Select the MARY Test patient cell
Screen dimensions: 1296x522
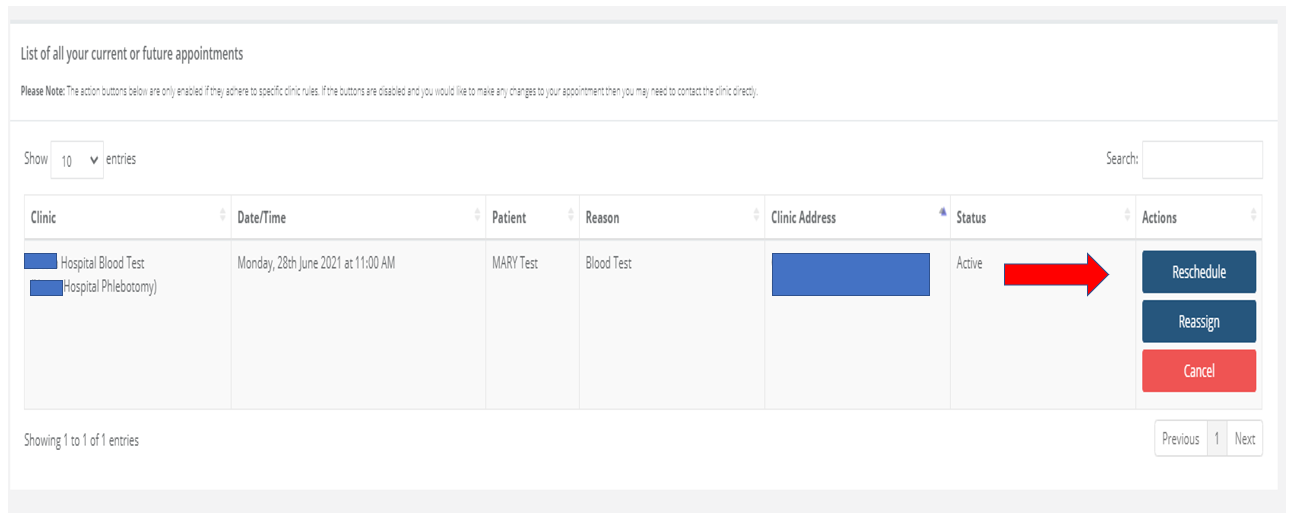point(515,264)
